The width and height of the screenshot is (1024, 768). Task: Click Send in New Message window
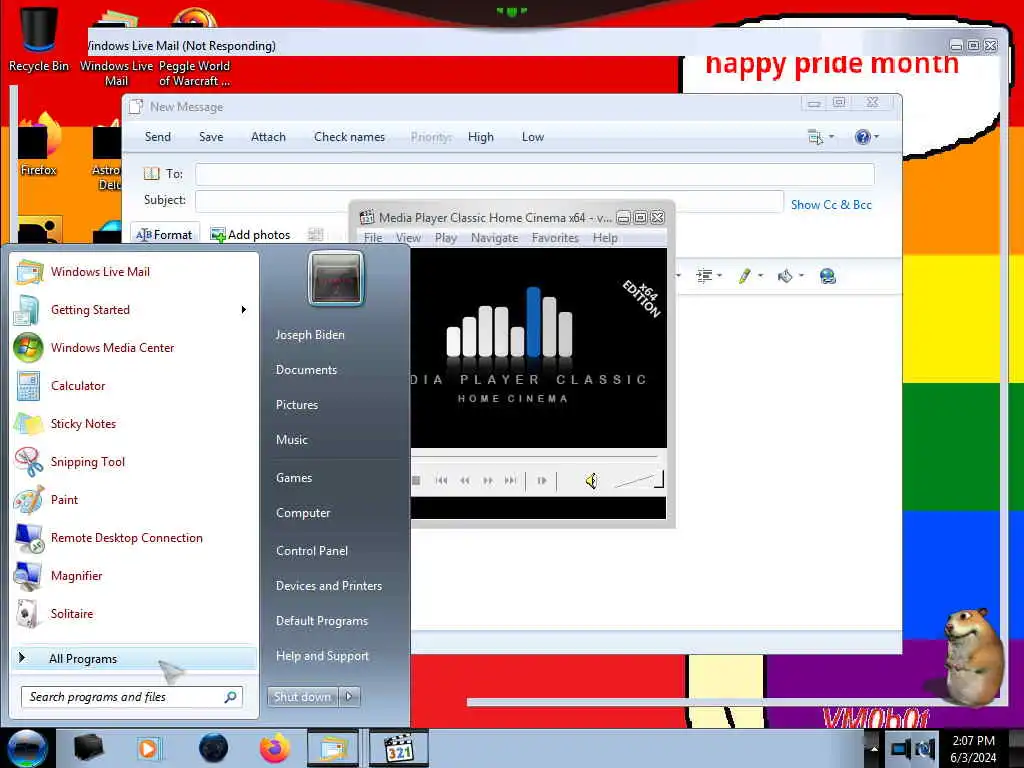[x=158, y=137]
